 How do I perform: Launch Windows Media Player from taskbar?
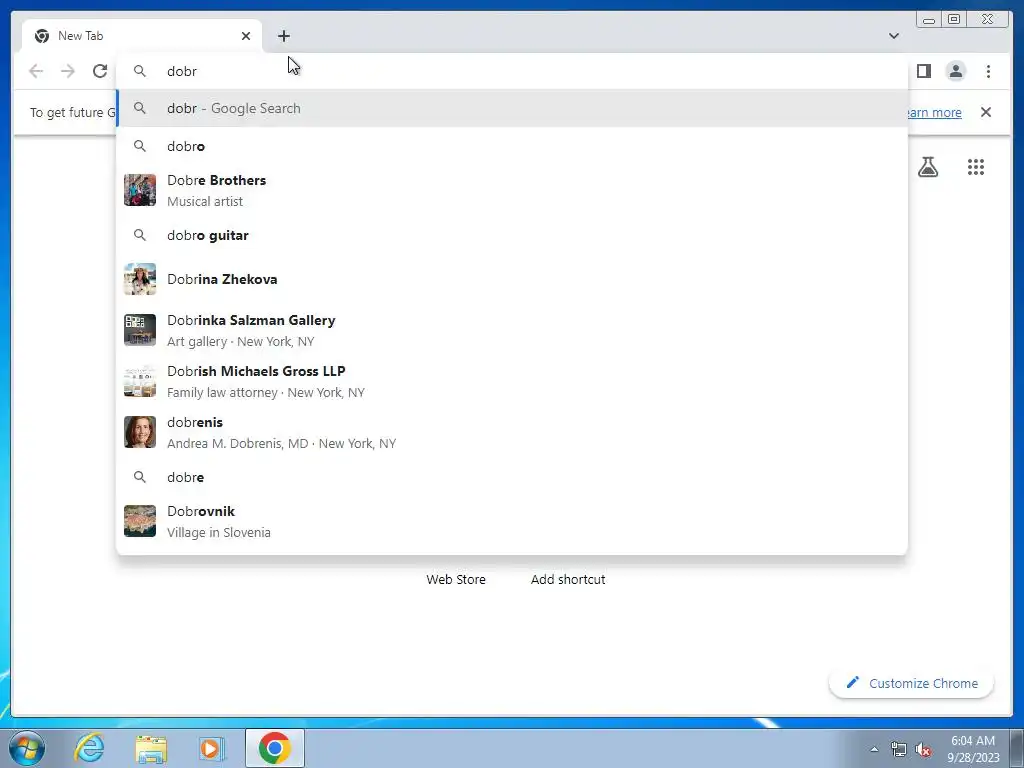click(x=210, y=748)
